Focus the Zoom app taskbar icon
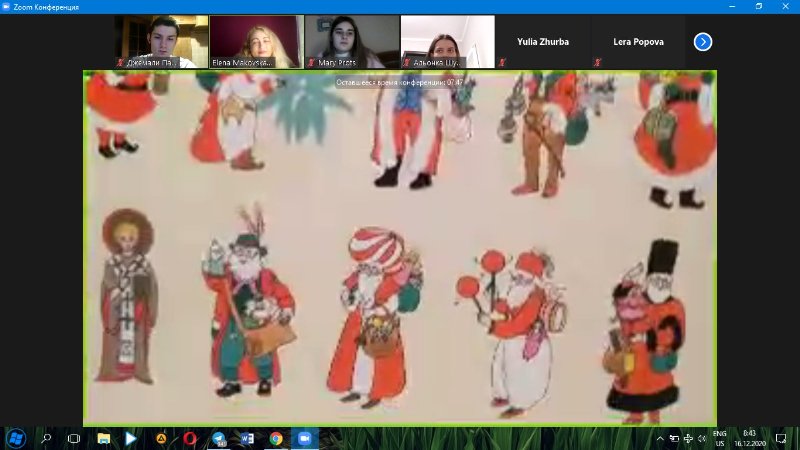 click(x=305, y=438)
